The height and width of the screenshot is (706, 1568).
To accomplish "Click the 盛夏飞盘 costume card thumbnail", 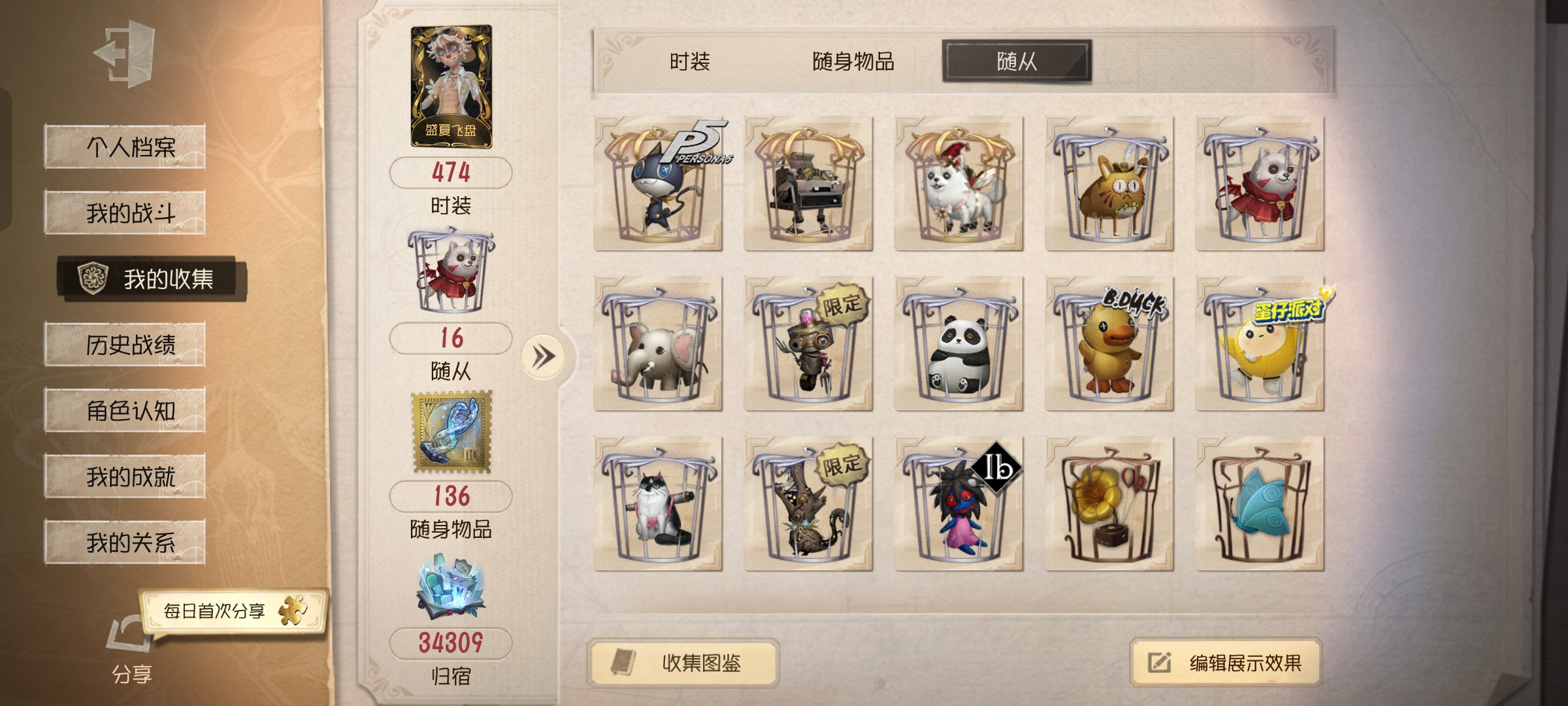I will [x=451, y=86].
